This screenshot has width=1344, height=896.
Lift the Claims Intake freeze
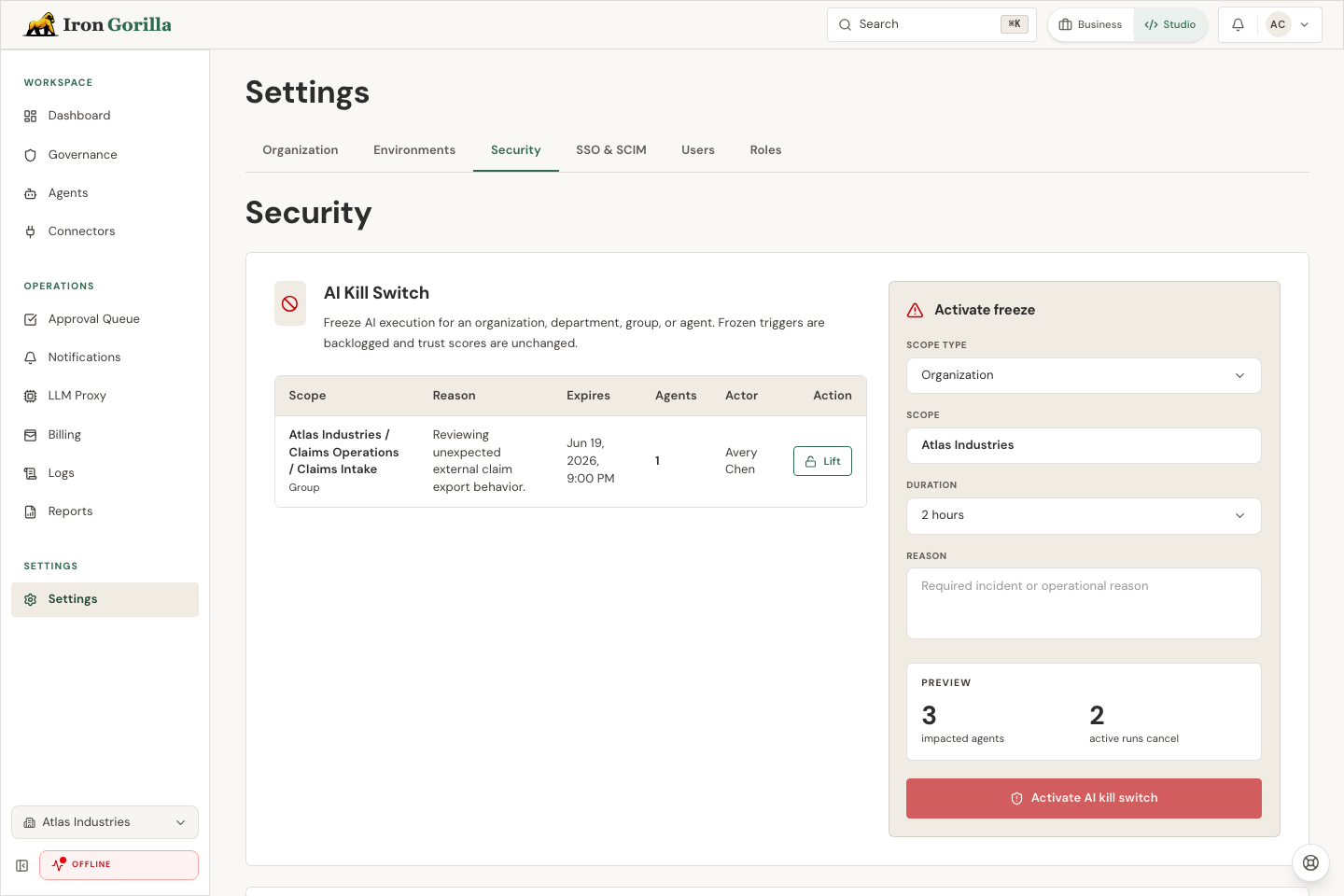click(822, 461)
